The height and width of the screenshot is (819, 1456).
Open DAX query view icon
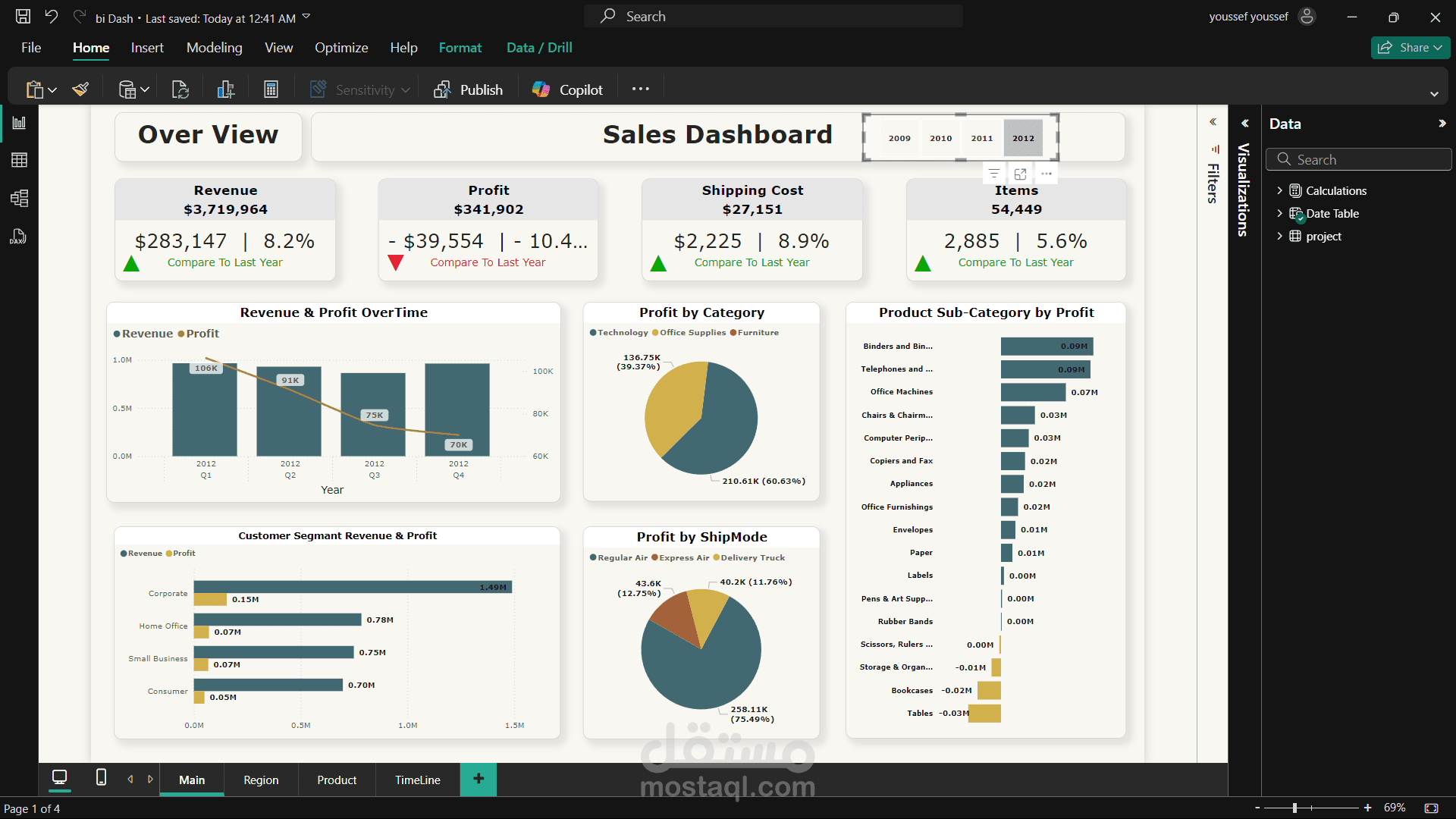click(x=19, y=237)
